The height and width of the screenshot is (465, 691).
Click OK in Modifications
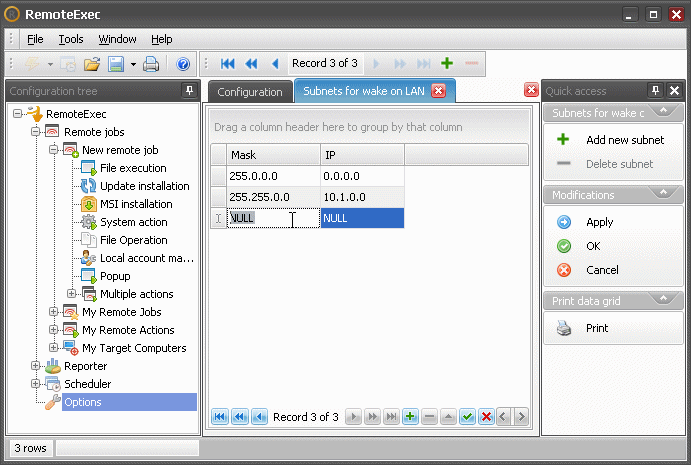[593, 246]
